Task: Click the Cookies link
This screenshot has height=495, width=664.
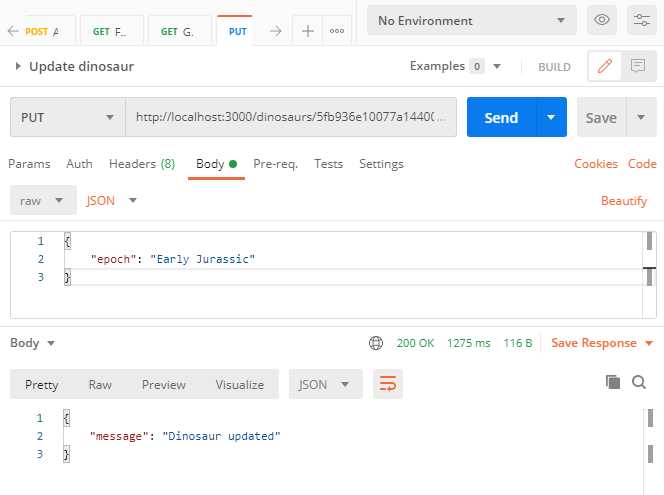Action: (596, 164)
